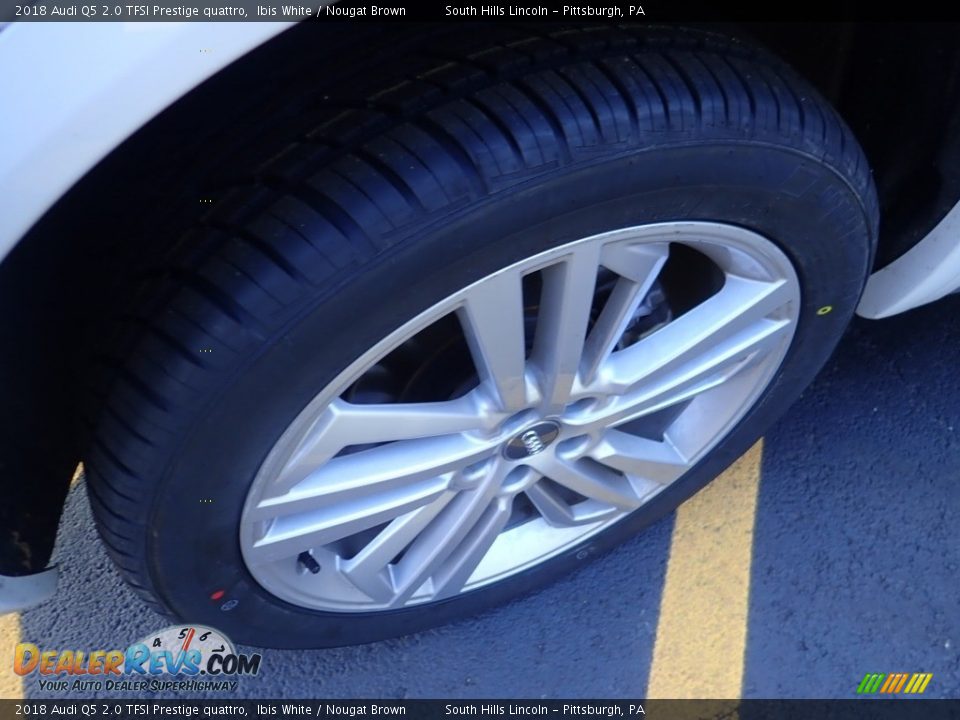Screen dimensions: 960x720
Task: Click 'Ibis White / Nougat Brown' in the bottom caption
Action: 331,710
